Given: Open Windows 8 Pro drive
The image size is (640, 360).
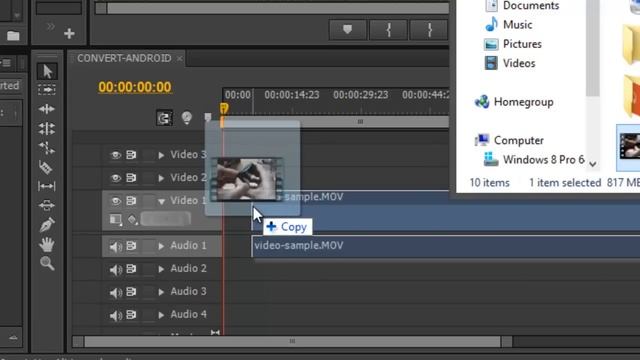Looking at the screenshot, I should click(x=543, y=160).
